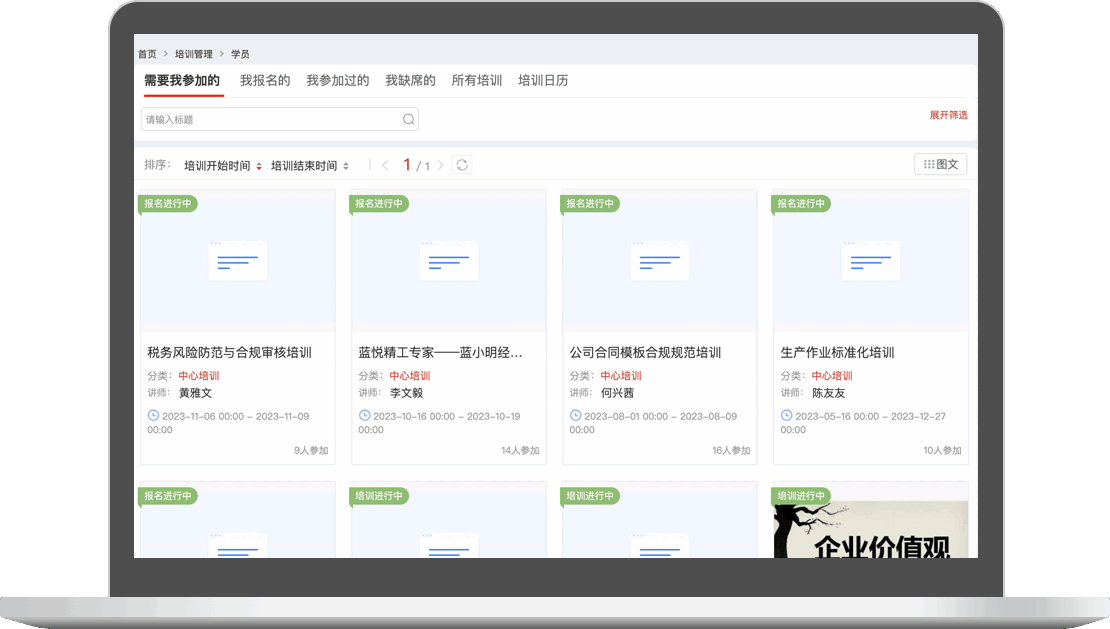Click clock icon on 生产作业标准化培训 card
This screenshot has height=629, width=1110.
[786, 415]
